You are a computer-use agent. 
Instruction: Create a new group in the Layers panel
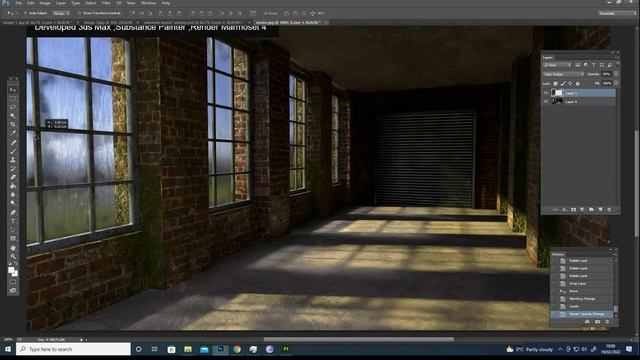591,209
